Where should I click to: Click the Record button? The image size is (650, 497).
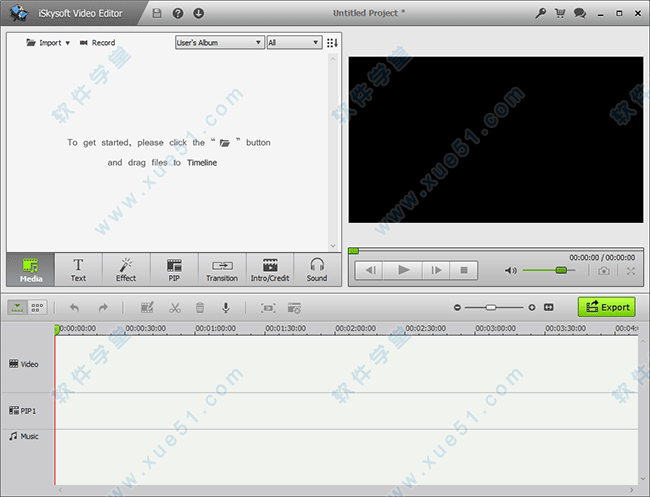coord(97,43)
